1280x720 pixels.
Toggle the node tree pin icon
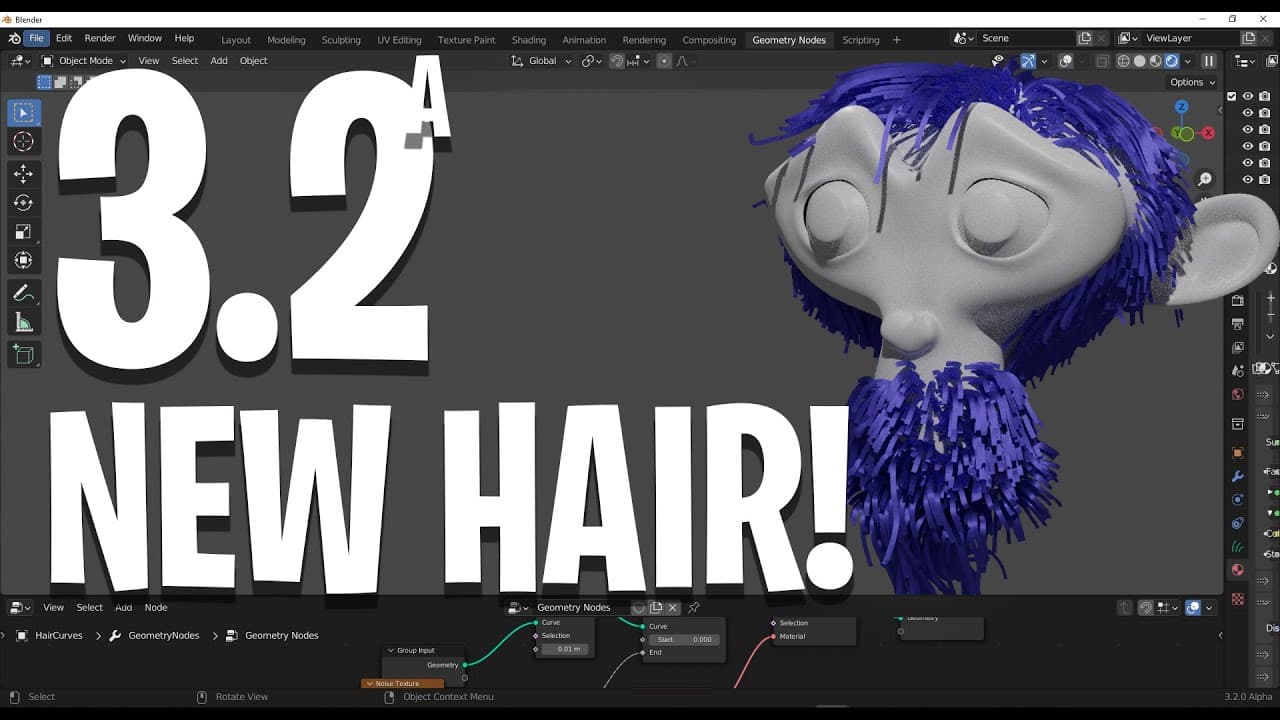point(694,607)
